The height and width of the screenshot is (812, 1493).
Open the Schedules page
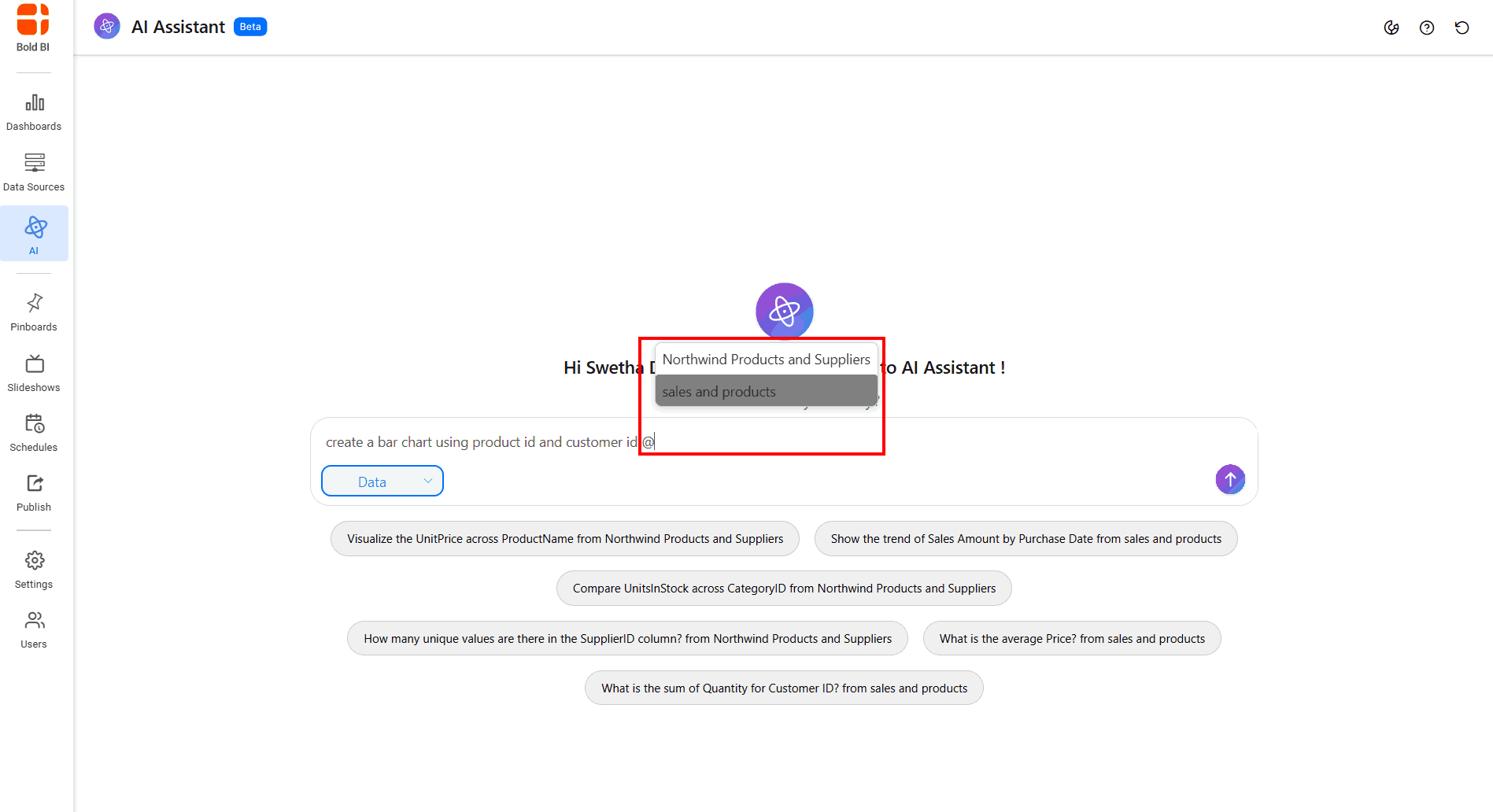tap(34, 434)
